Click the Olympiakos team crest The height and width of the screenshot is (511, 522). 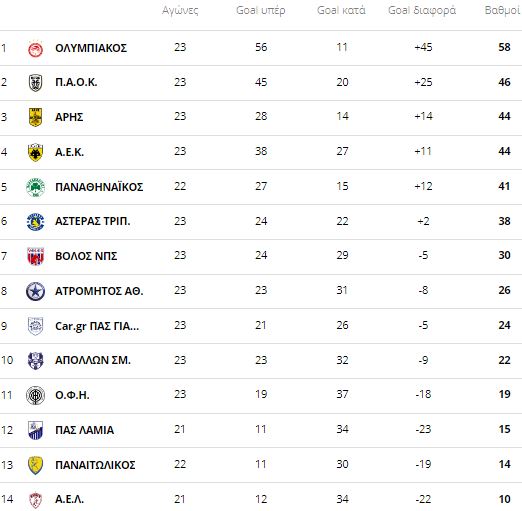pos(35,49)
